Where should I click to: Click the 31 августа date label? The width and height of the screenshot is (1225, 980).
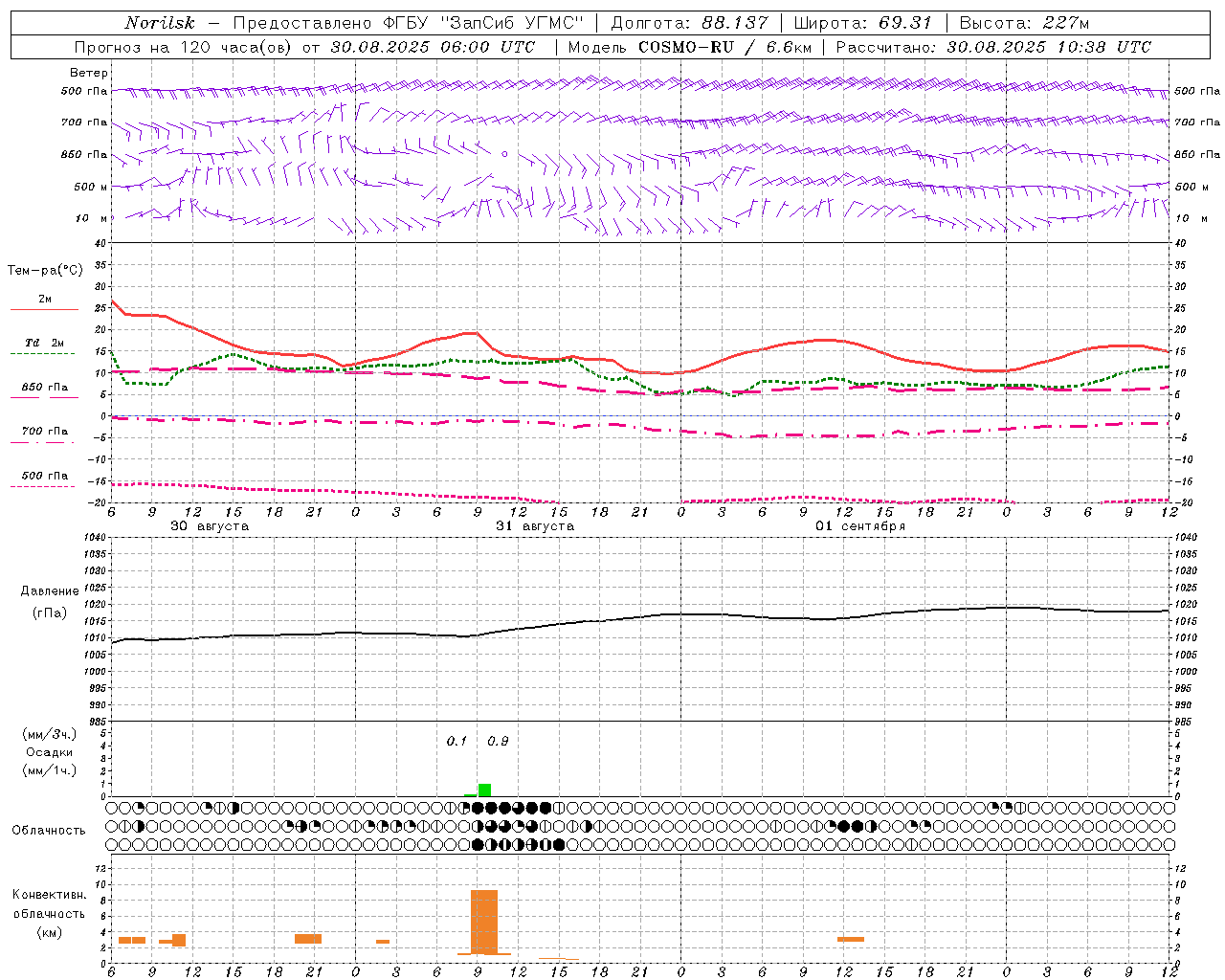535,526
